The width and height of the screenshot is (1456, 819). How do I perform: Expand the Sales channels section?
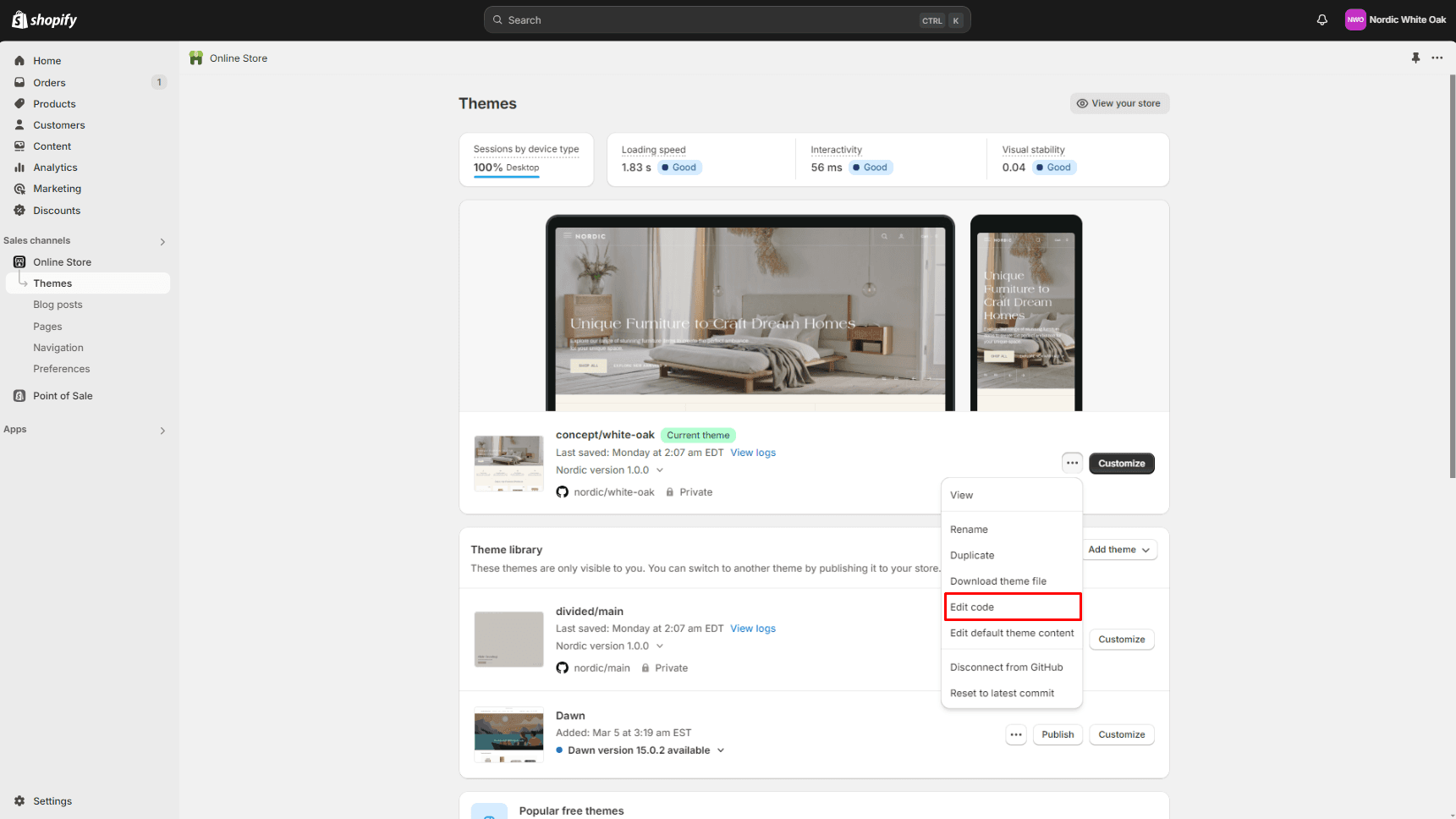coord(162,242)
